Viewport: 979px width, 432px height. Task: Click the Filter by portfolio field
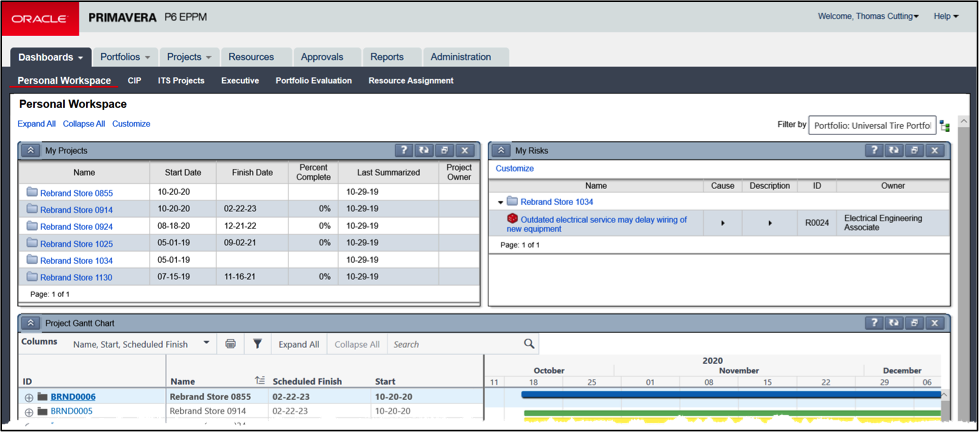click(x=872, y=125)
